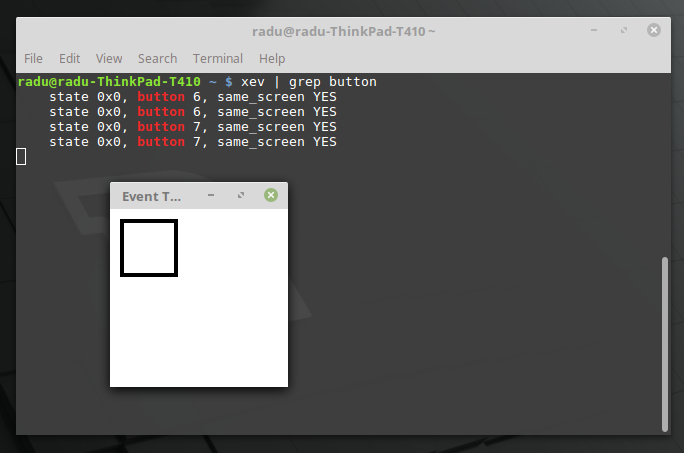
Task: Open the View menu in terminal
Action: (x=109, y=58)
